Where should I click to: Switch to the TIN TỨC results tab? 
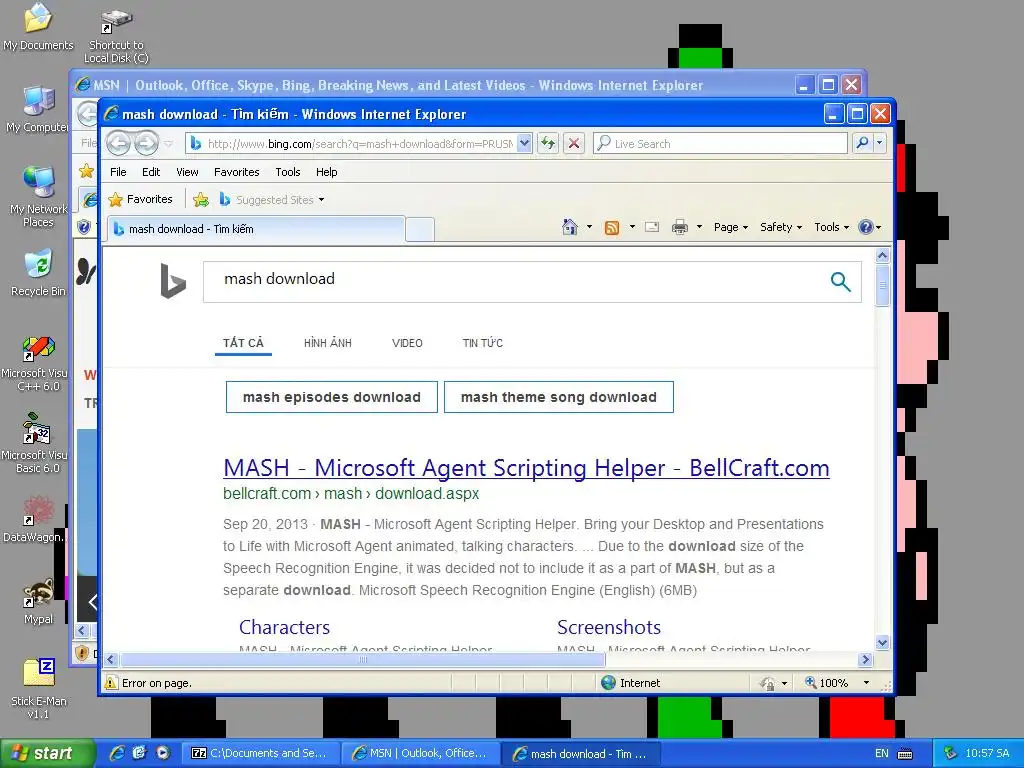pyautogui.click(x=483, y=343)
